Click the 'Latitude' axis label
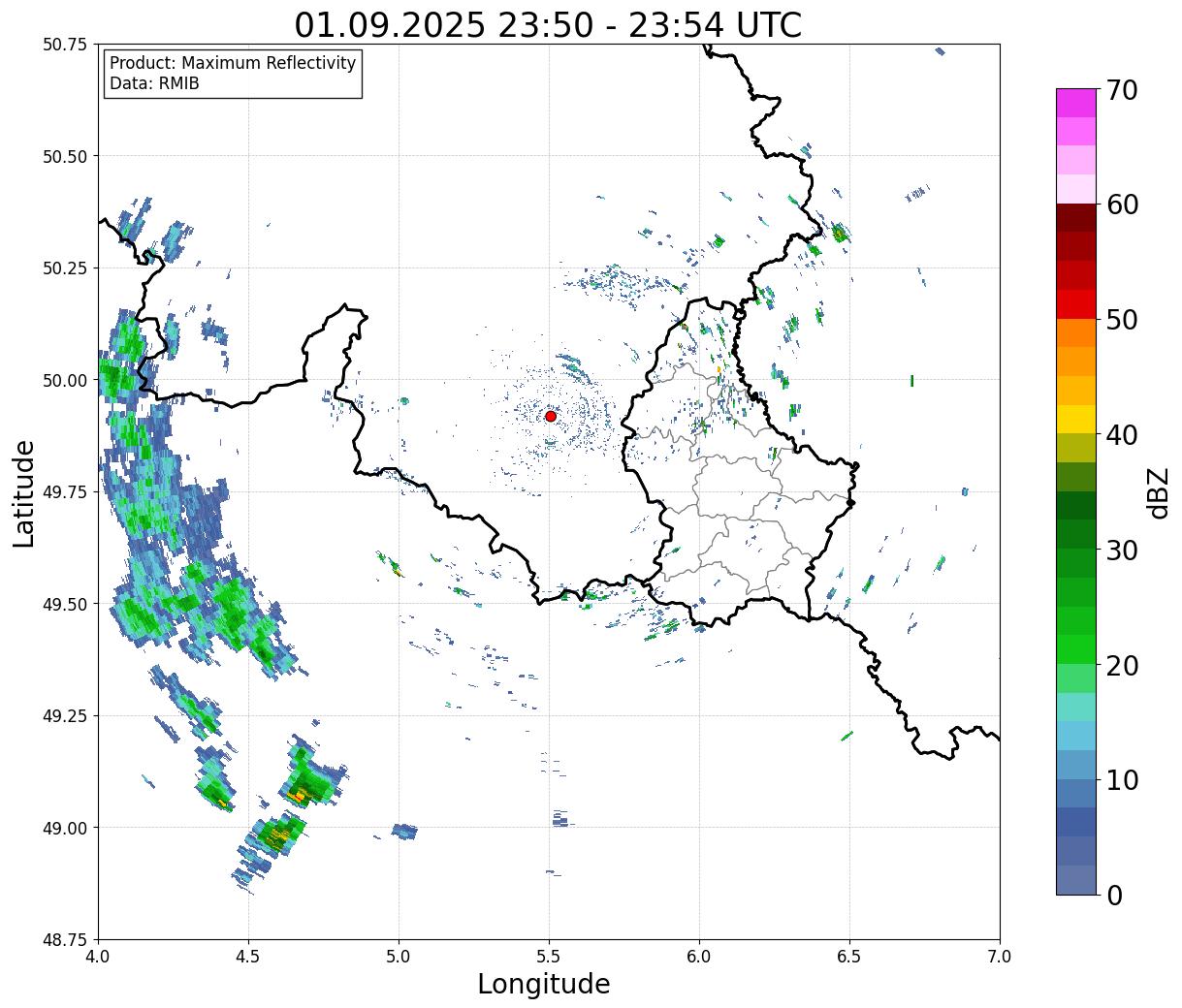 pos(24,493)
